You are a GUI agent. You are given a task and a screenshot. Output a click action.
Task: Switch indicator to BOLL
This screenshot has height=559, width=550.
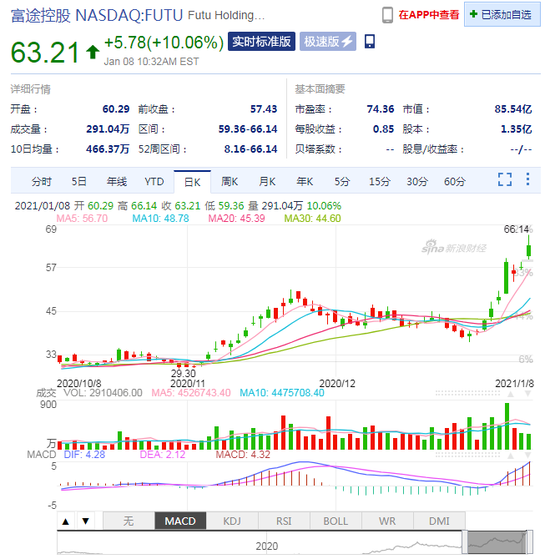coord(335,521)
